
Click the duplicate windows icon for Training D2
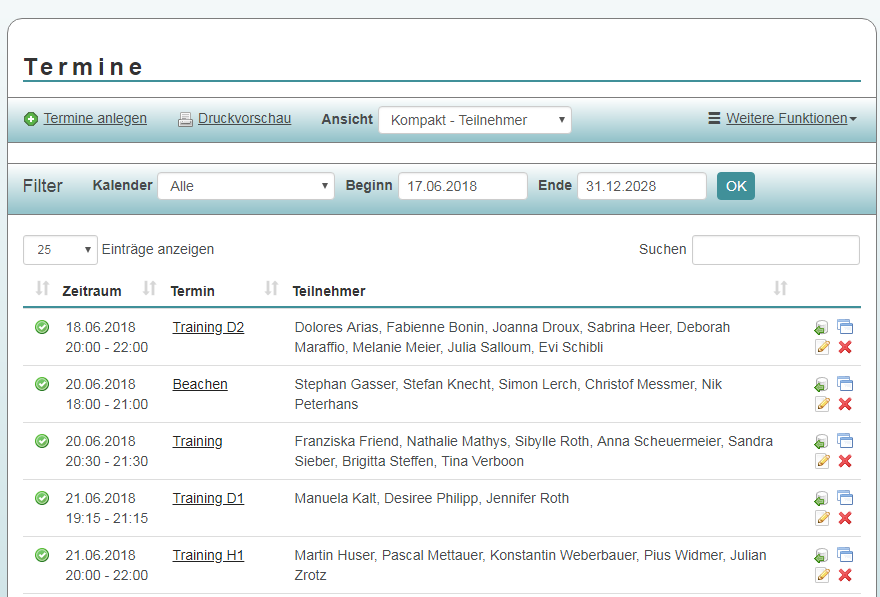pyautogui.click(x=845, y=326)
